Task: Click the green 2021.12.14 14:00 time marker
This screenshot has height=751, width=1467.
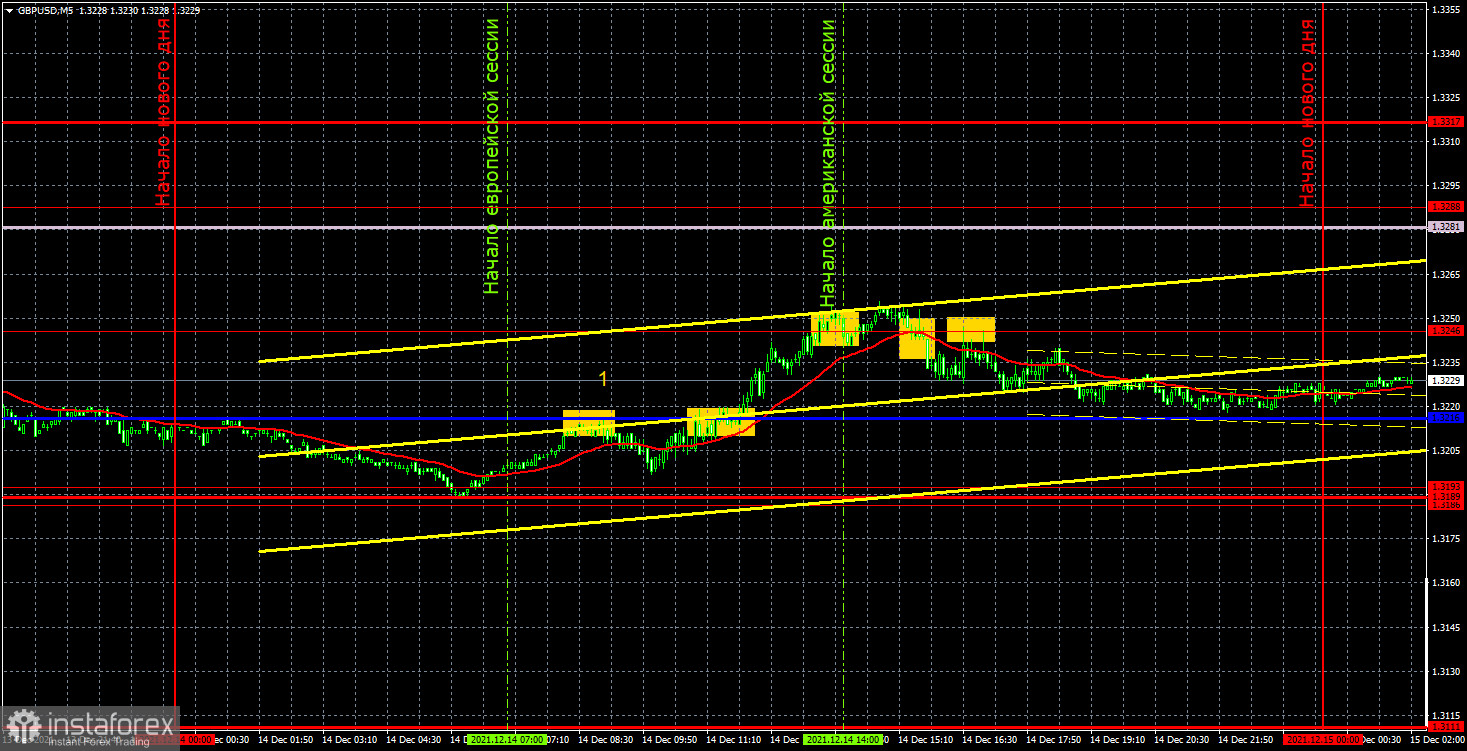Action: (x=843, y=739)
